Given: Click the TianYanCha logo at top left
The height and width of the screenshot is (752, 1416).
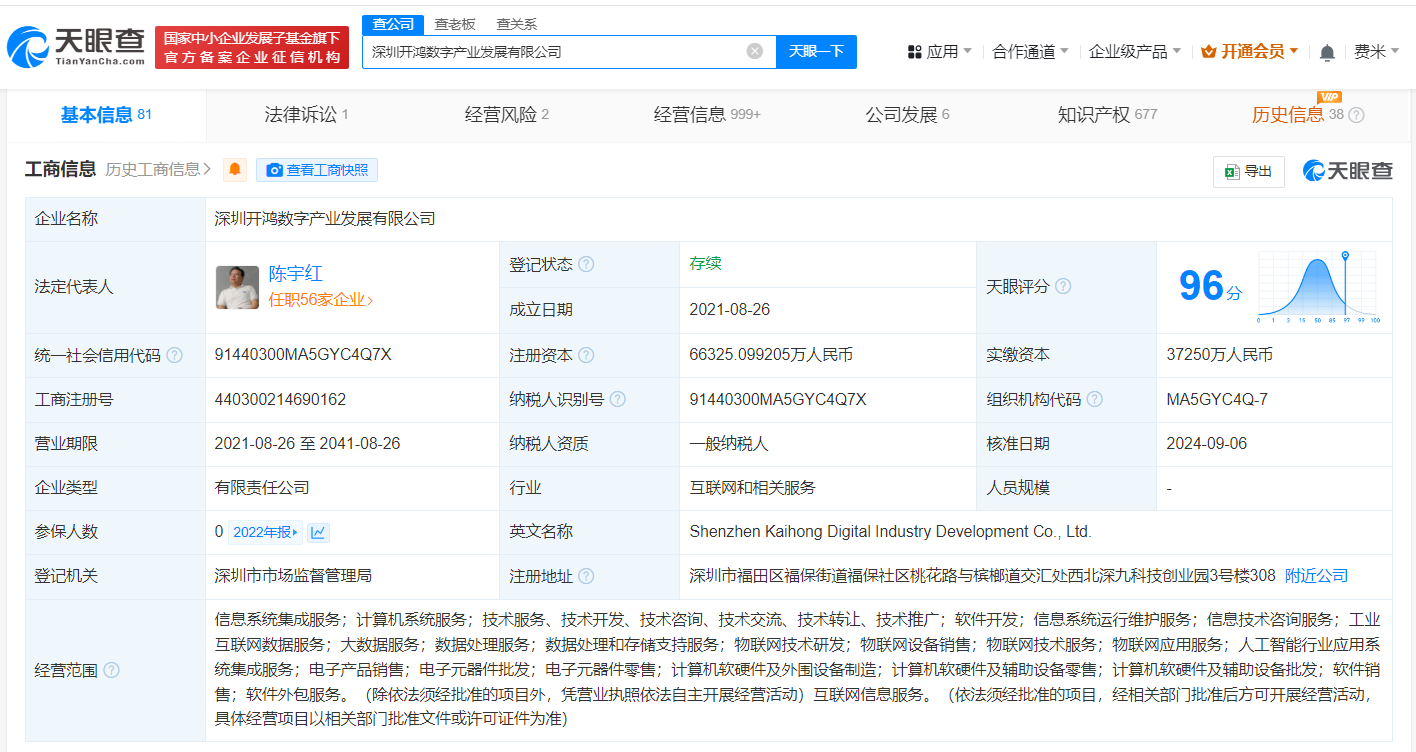Looking at the screenshot, I should click(x=75, y=46).
